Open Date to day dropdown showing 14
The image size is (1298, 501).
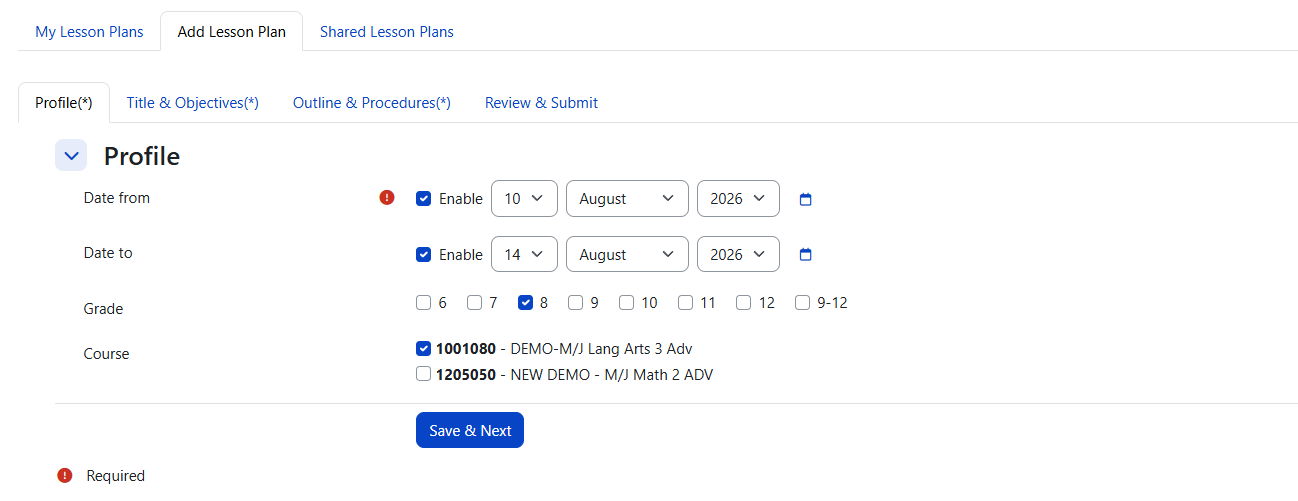[524, 254]
